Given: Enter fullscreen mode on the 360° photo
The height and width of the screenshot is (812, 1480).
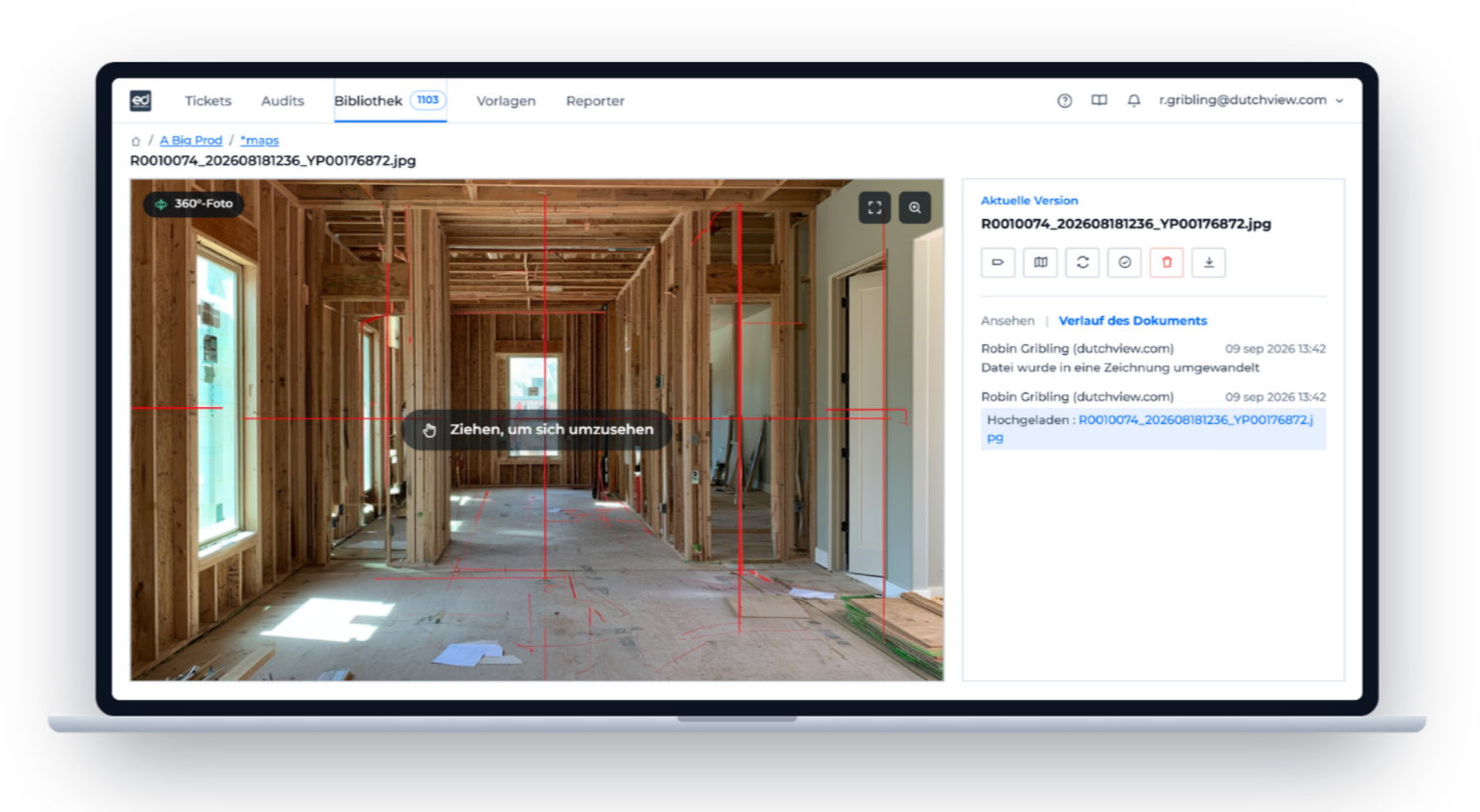Looking at the screenshot, I should [874, 207].
